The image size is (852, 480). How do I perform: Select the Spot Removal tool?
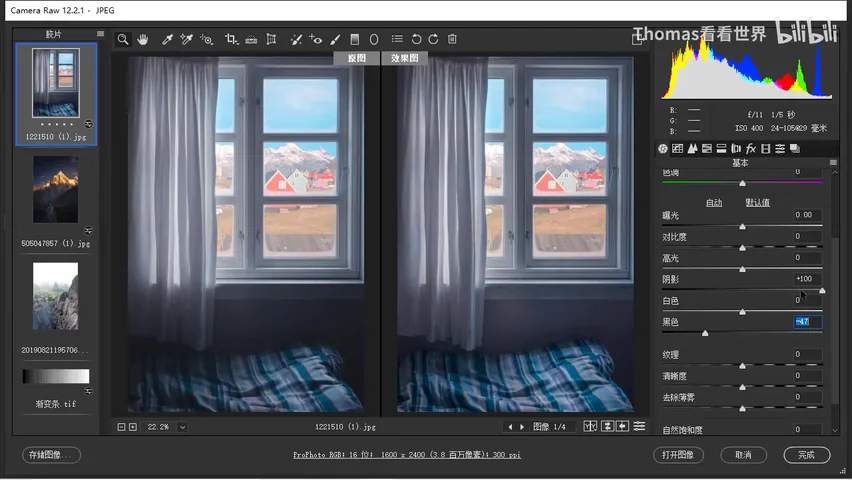point(296,39)
